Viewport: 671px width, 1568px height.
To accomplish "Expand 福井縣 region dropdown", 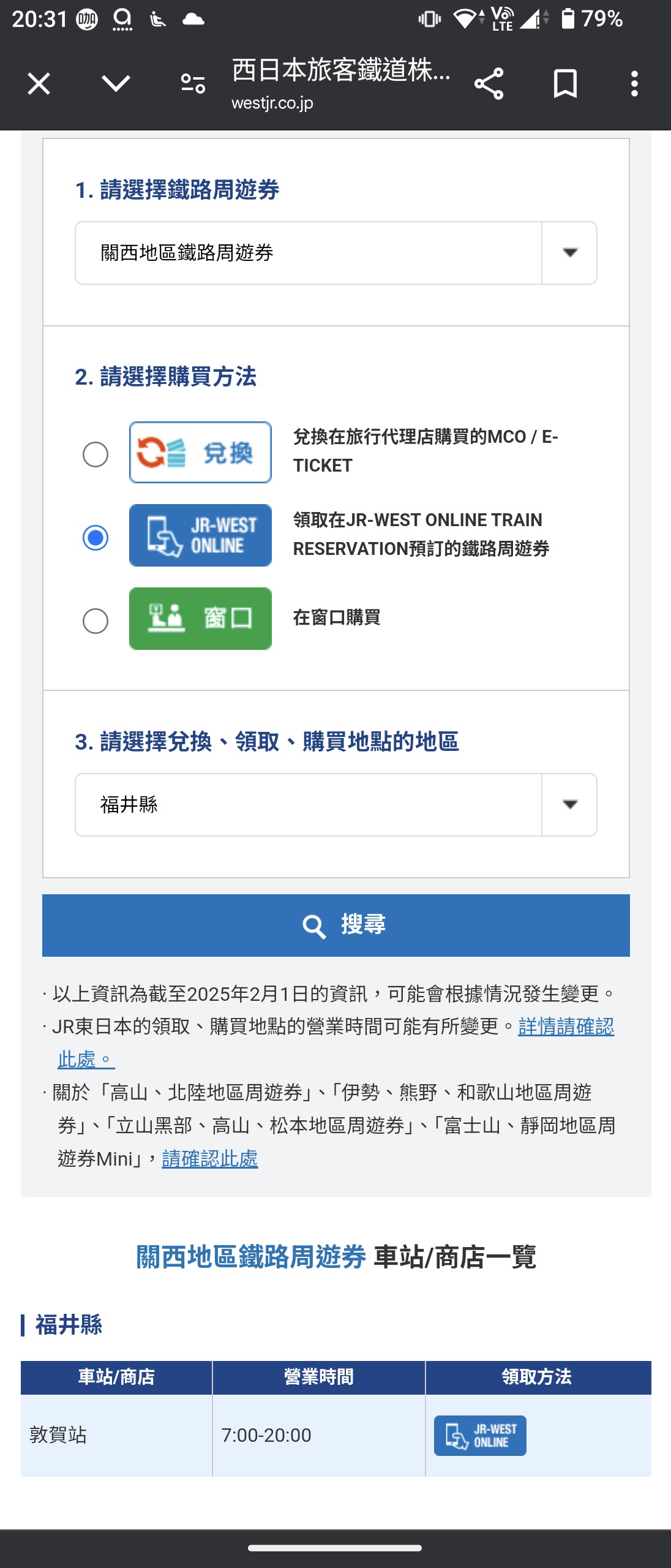I will (x=335, y=805).
